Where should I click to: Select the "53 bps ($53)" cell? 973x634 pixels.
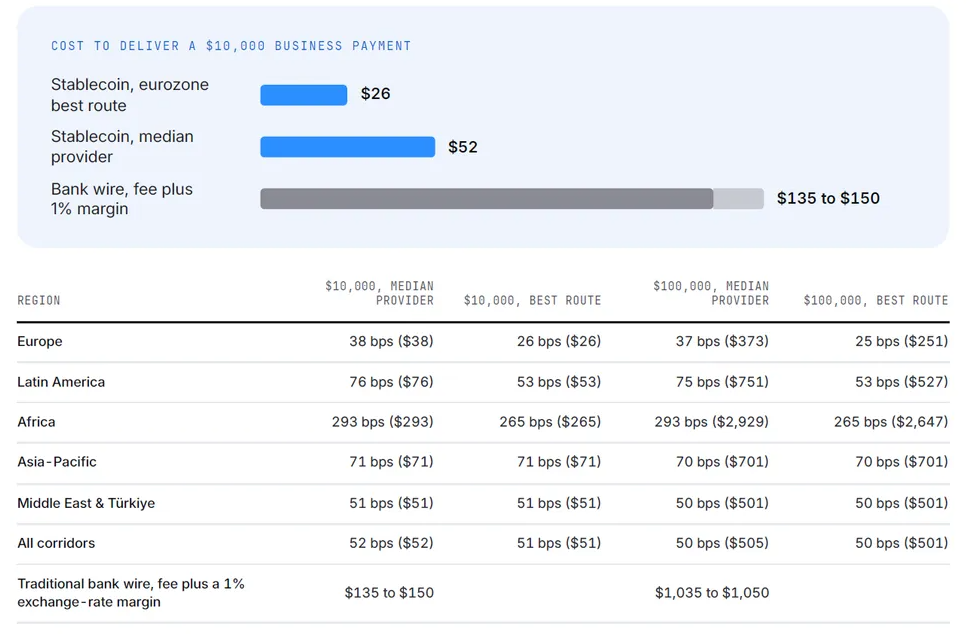[x=559, y=382]
